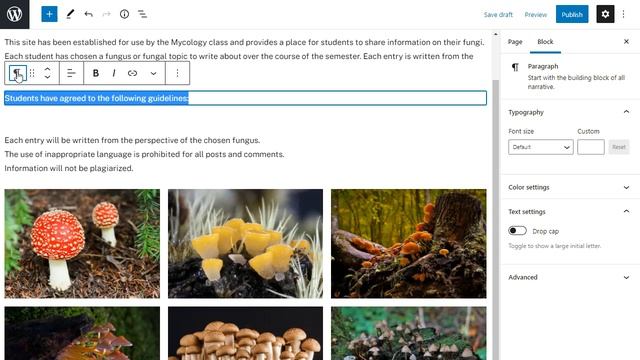Select the brown clustered mushrooms image
The width and height of the screenshot is (640, 360).
pyautogui.click(x=245, y=333)
